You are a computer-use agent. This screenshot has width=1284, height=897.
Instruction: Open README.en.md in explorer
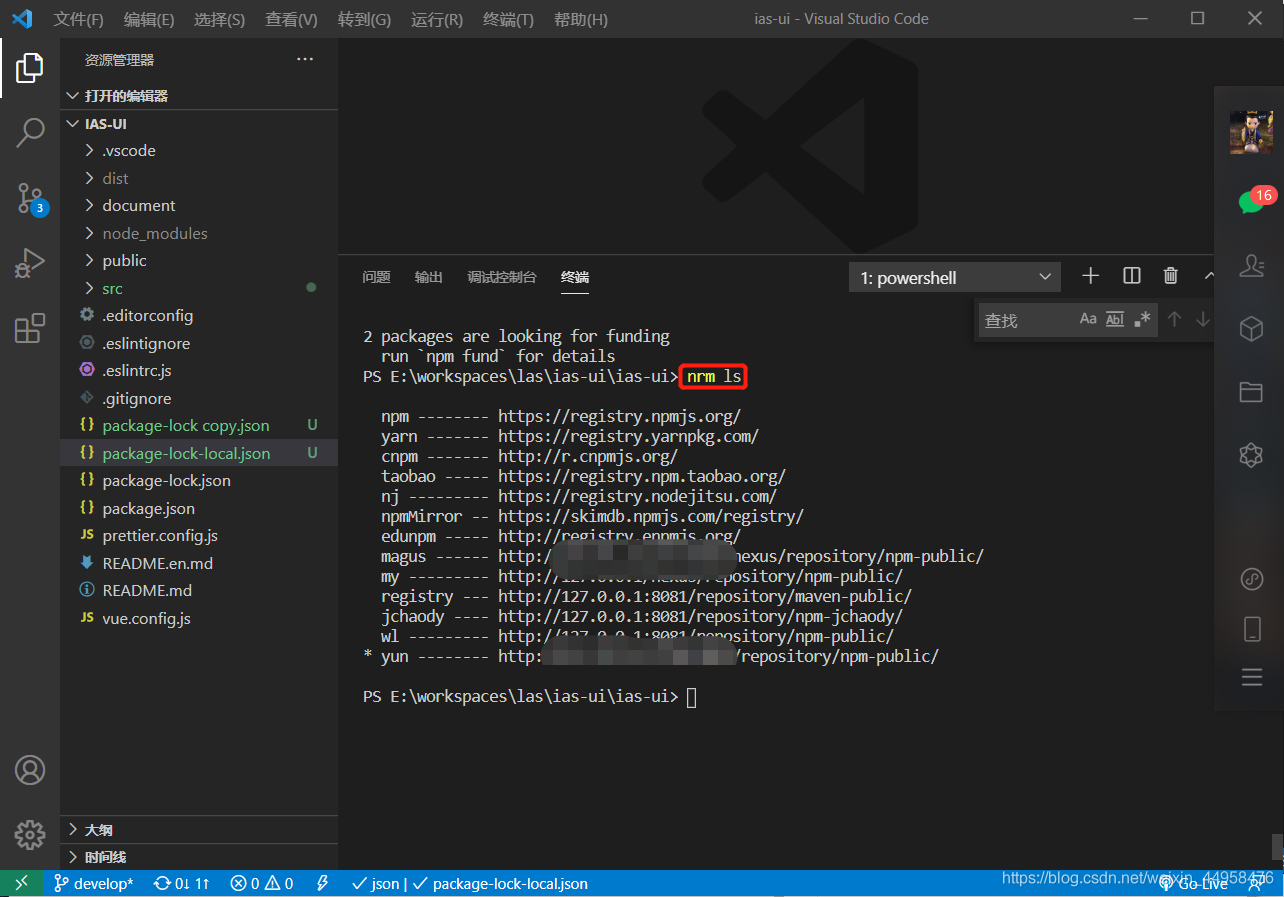[x=199, y=563]
